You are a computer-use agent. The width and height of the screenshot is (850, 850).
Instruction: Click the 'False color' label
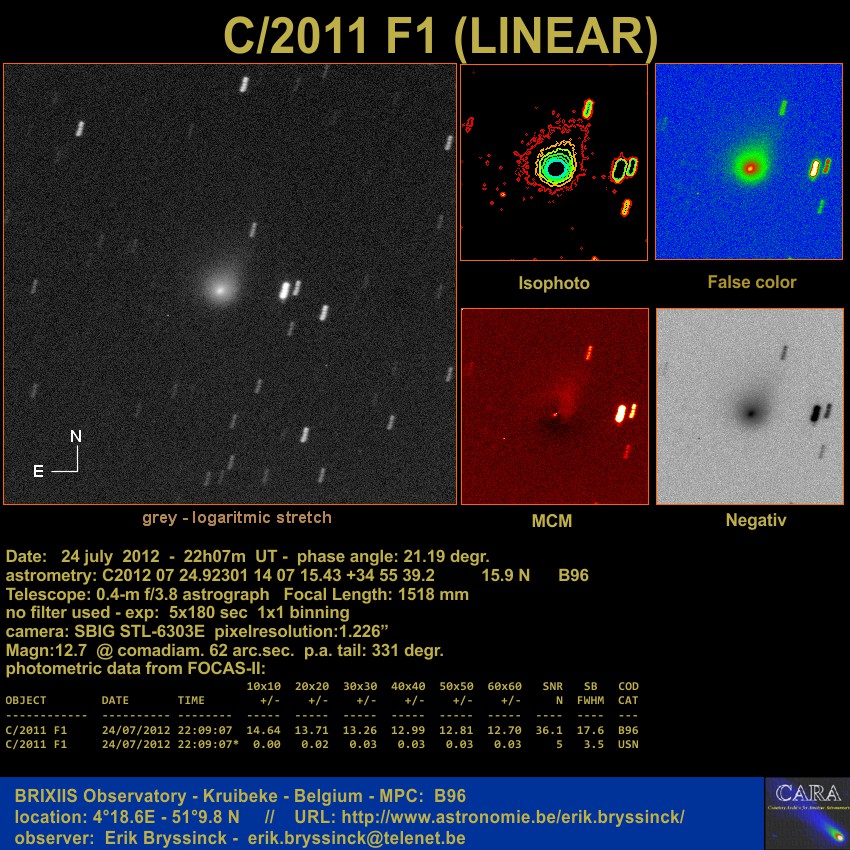click(x=751, y=283)
